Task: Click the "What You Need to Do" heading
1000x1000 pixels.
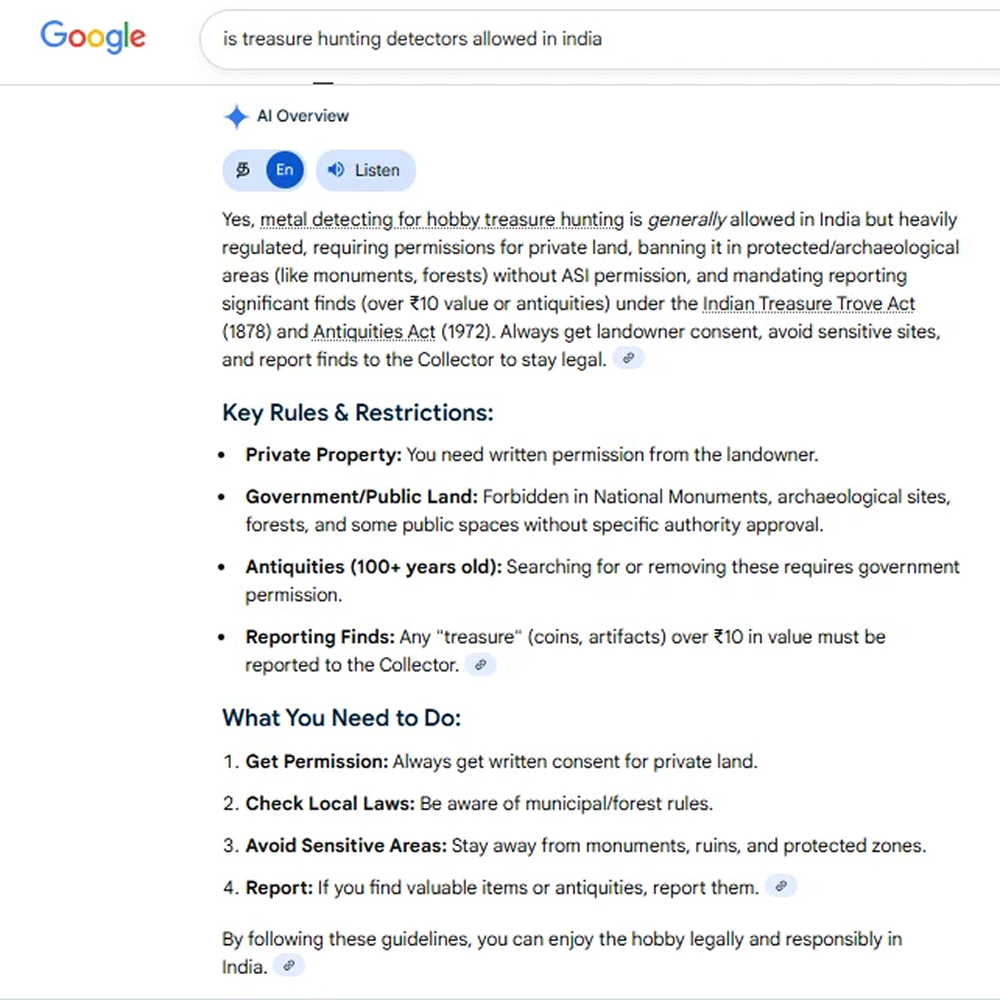Action: pos(341,718)
